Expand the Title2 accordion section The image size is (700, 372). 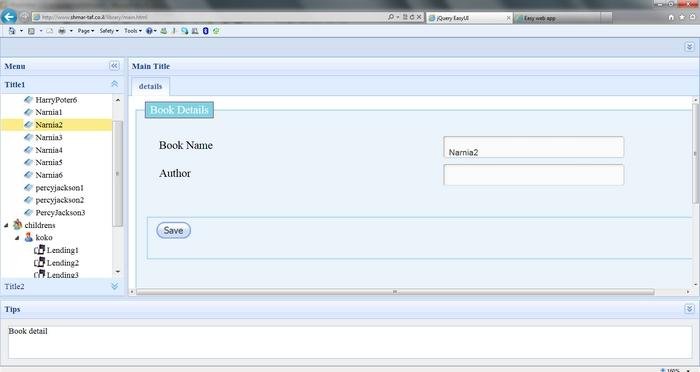(x=114, y=286)
